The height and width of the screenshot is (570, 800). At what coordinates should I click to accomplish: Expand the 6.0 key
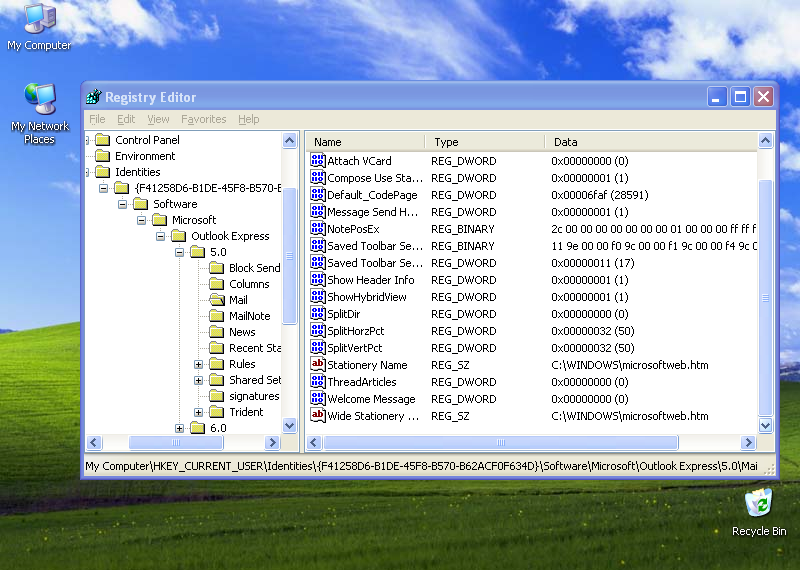tap(179, 428)
